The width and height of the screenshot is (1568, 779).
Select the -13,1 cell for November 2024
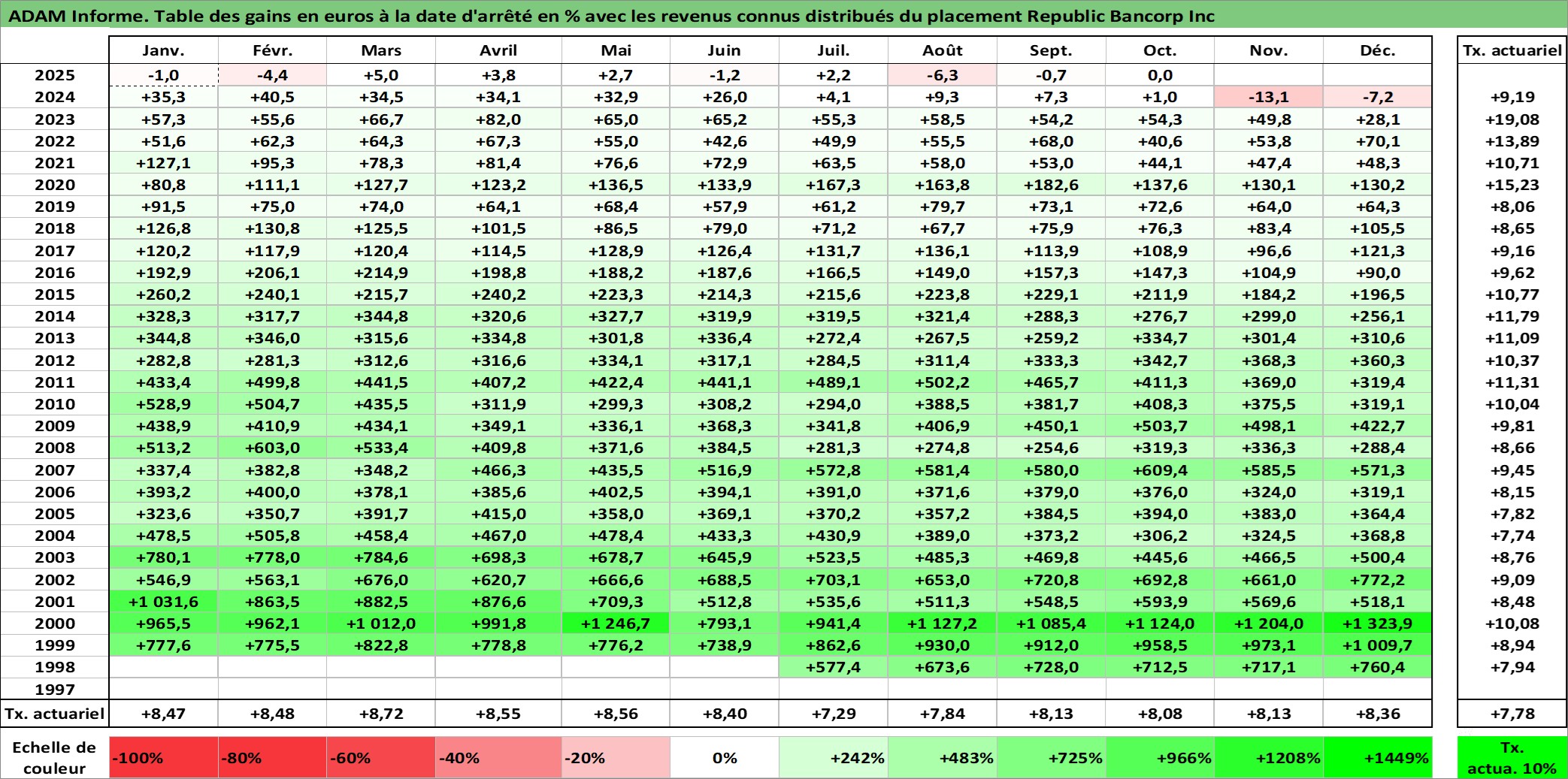coord(1269,97)
